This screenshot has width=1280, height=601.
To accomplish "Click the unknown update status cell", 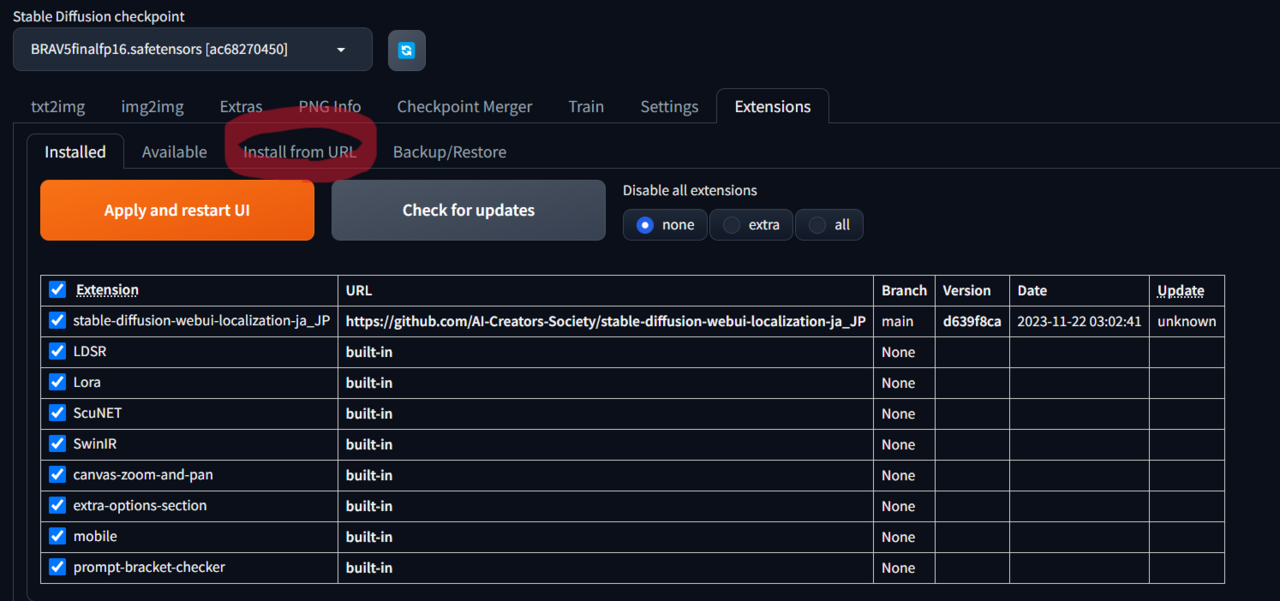I will coord(1187,322).
